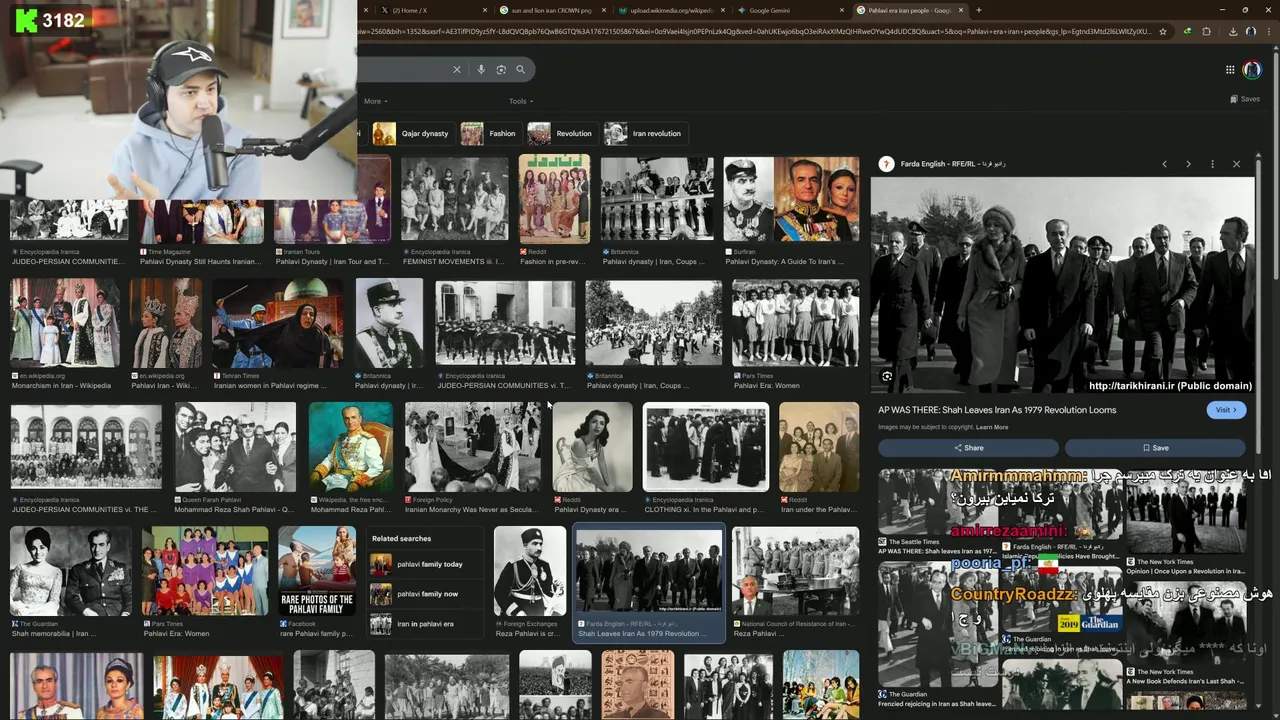This screenshot has height=720, width=1280.
Task: Clear the search box with the X icon
Action: 457,70
